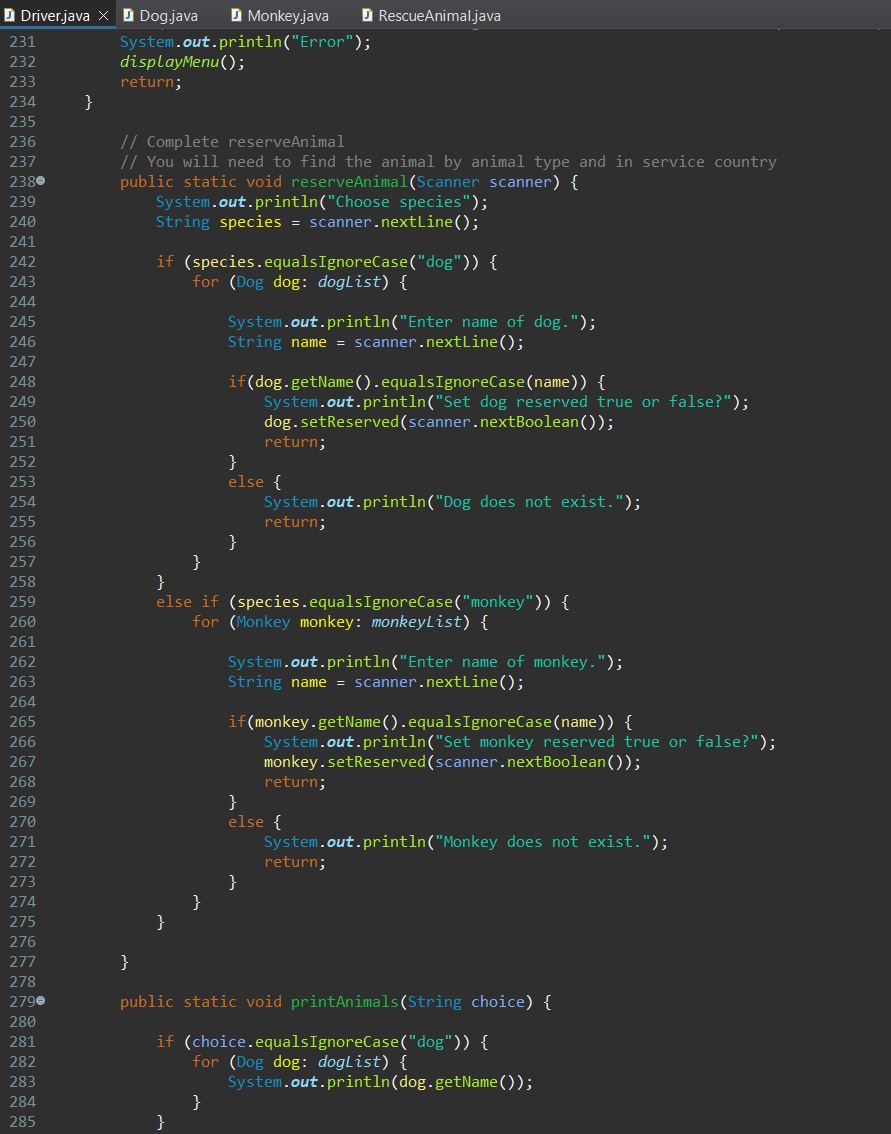Click the gutter marker circle beside line 279
The height and width of the screenshot is (1134, 891).
point(41,1001)
